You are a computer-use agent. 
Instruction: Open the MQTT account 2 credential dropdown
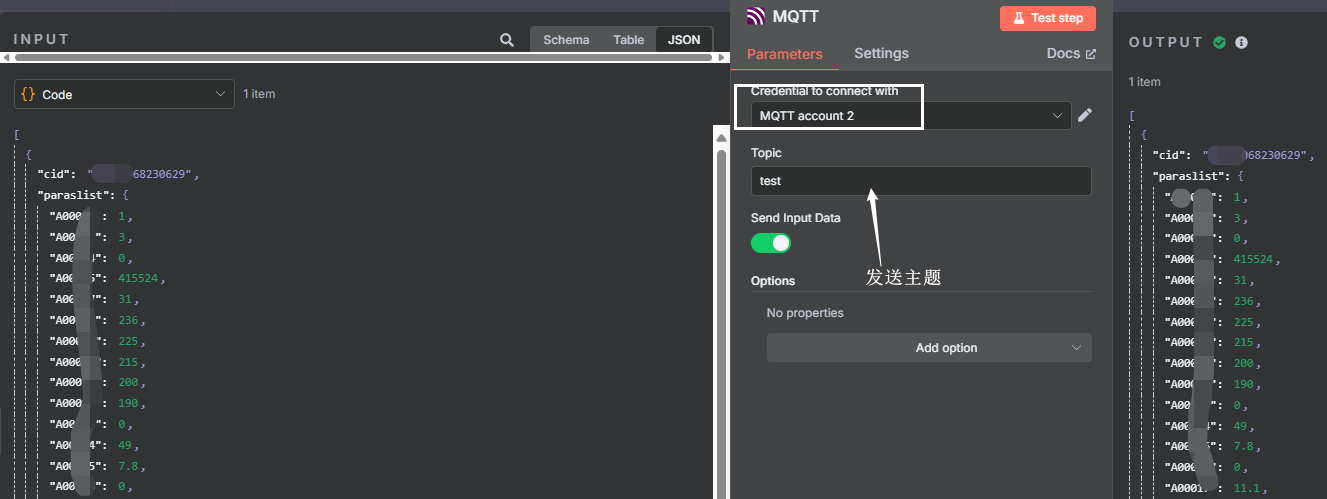911,116
